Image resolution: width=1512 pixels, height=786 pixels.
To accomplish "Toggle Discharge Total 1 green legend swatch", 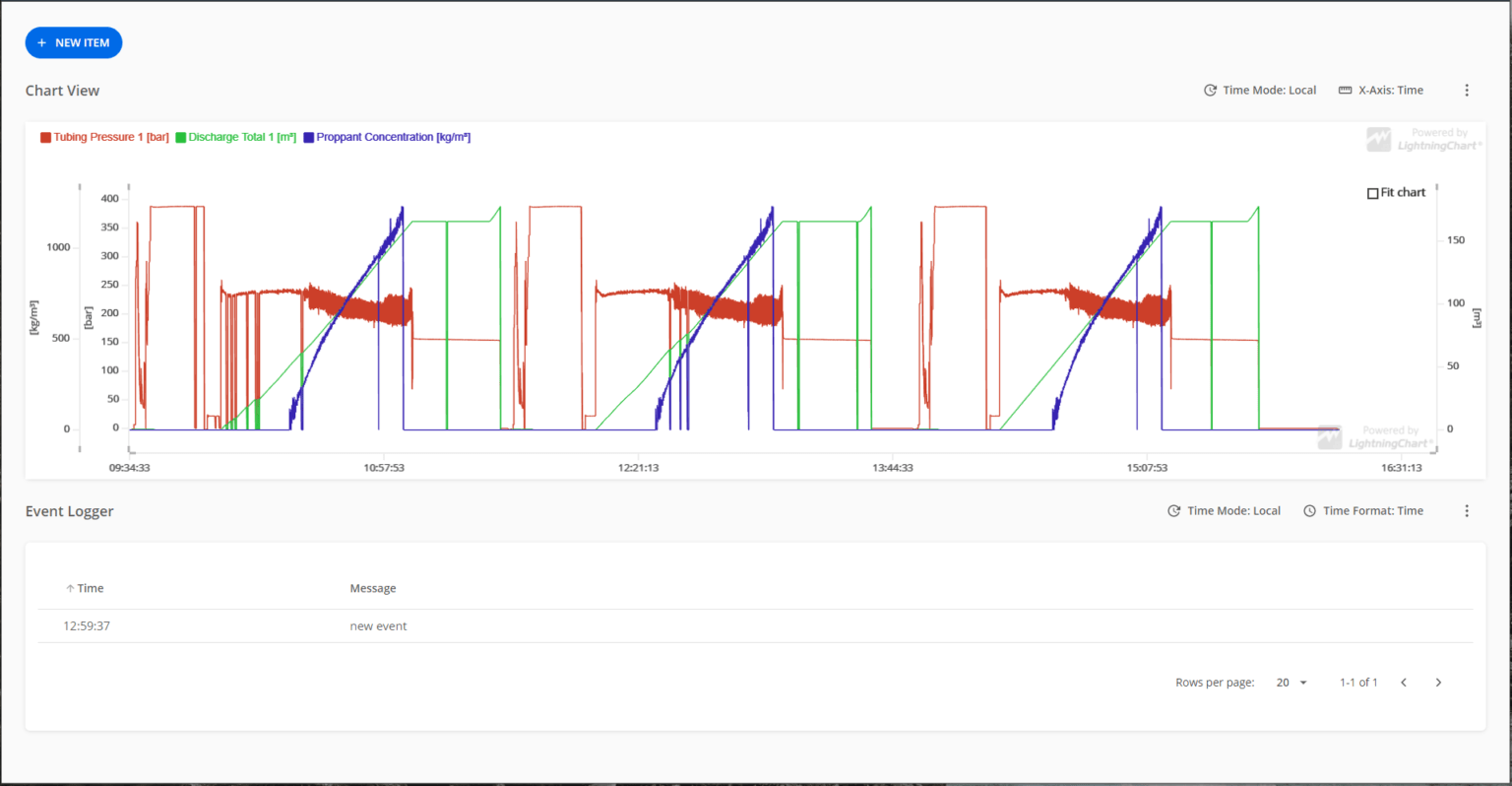I will pos(181,138).
